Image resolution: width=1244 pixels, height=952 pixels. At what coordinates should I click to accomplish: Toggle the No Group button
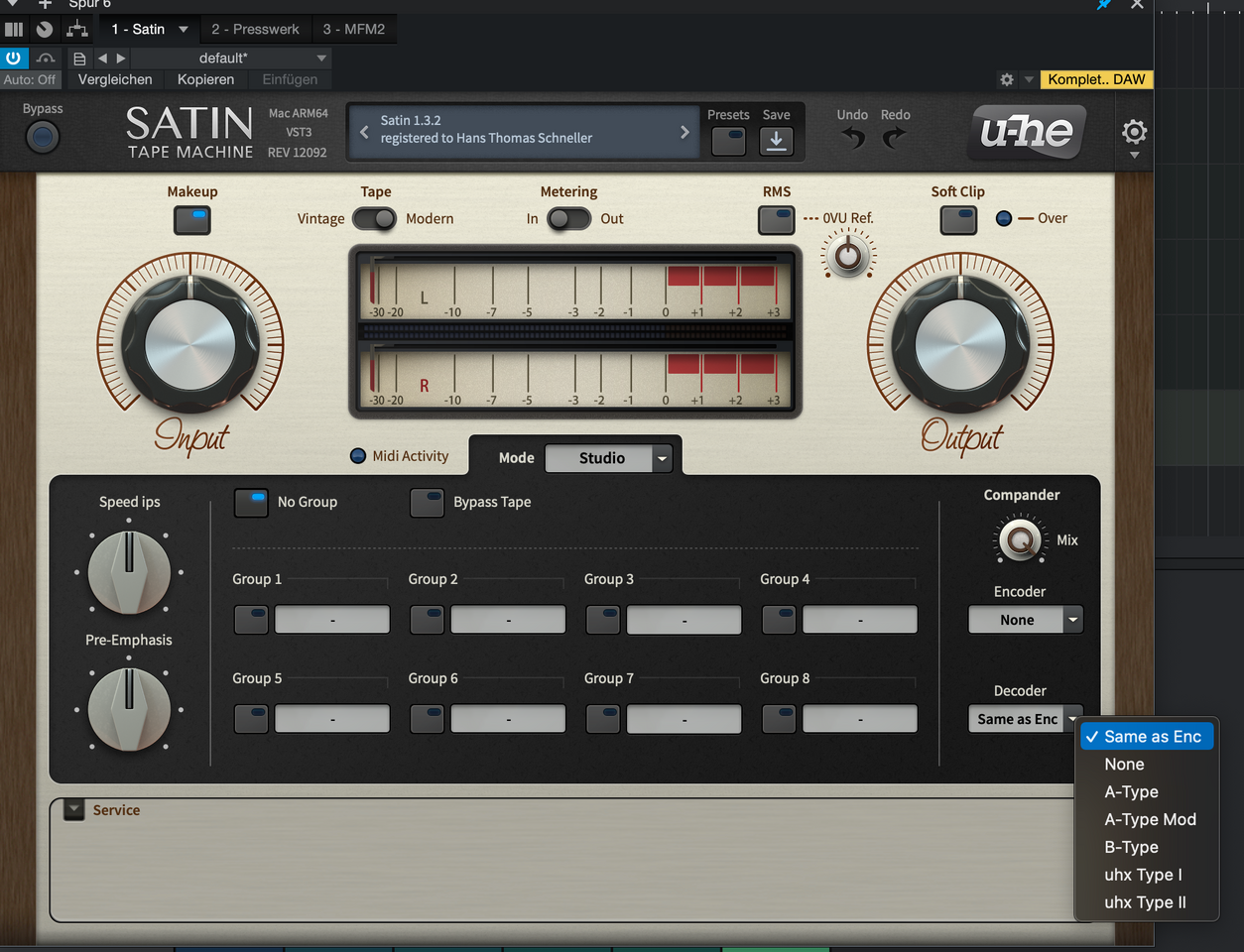click(x=251, y=503)
